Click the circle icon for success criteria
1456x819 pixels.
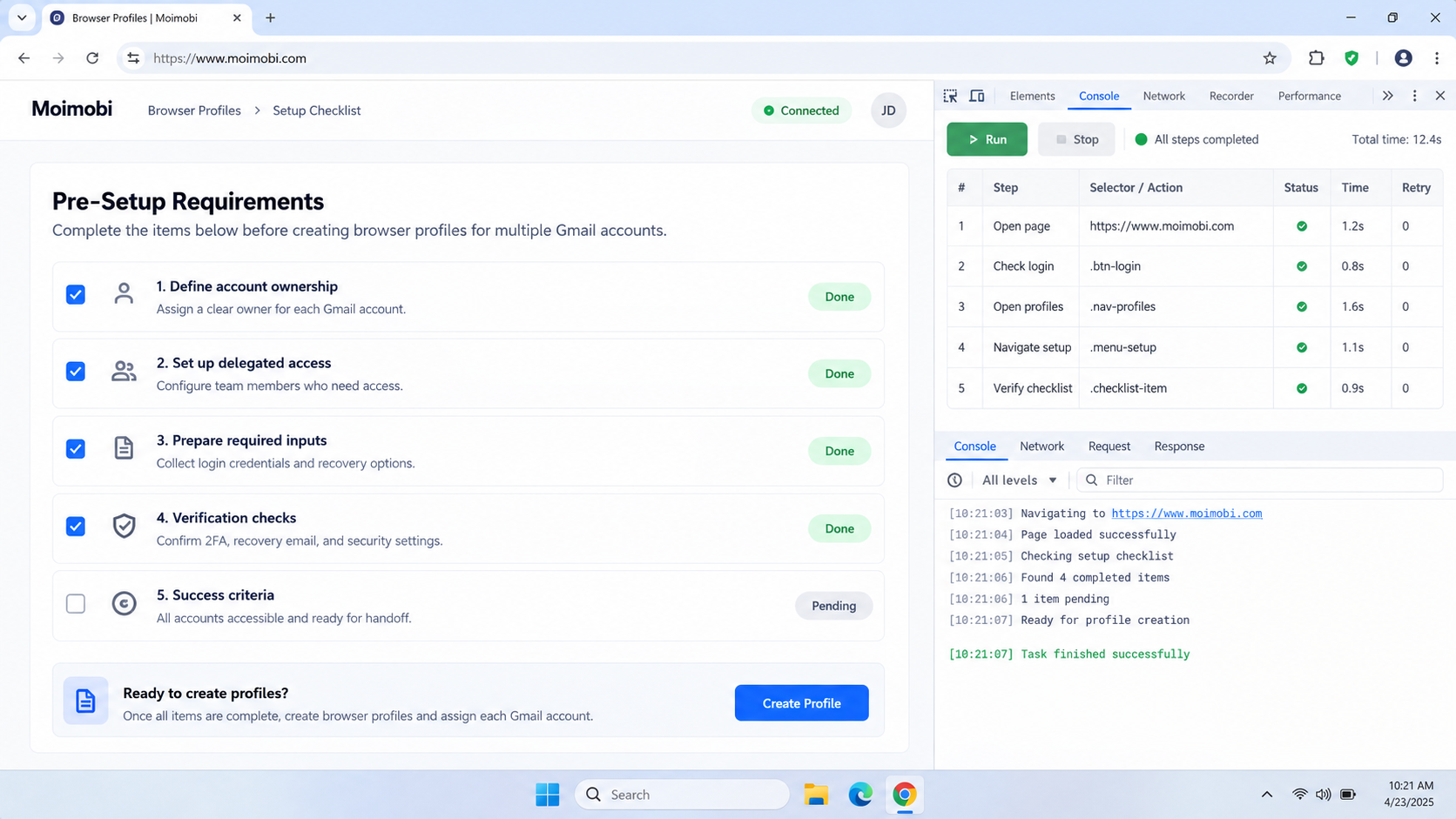pos(124,603)
